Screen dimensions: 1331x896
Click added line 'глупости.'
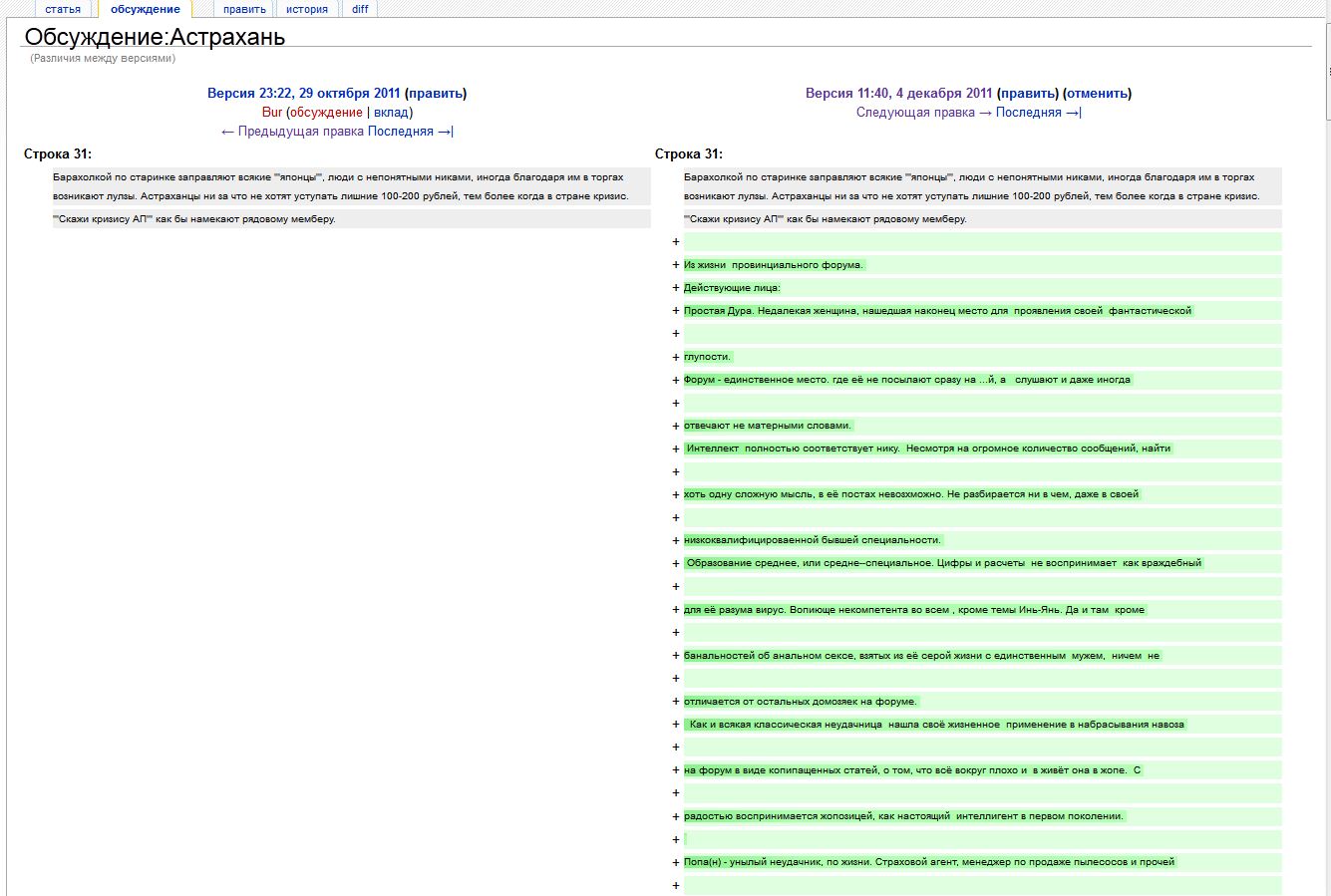(982, 357)
